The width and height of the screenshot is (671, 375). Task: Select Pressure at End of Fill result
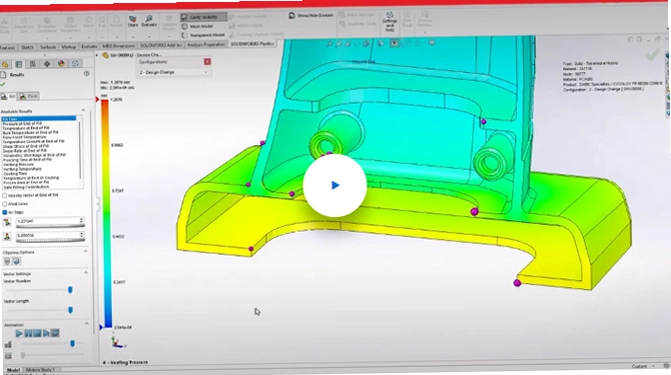click(x=22, y=123)
